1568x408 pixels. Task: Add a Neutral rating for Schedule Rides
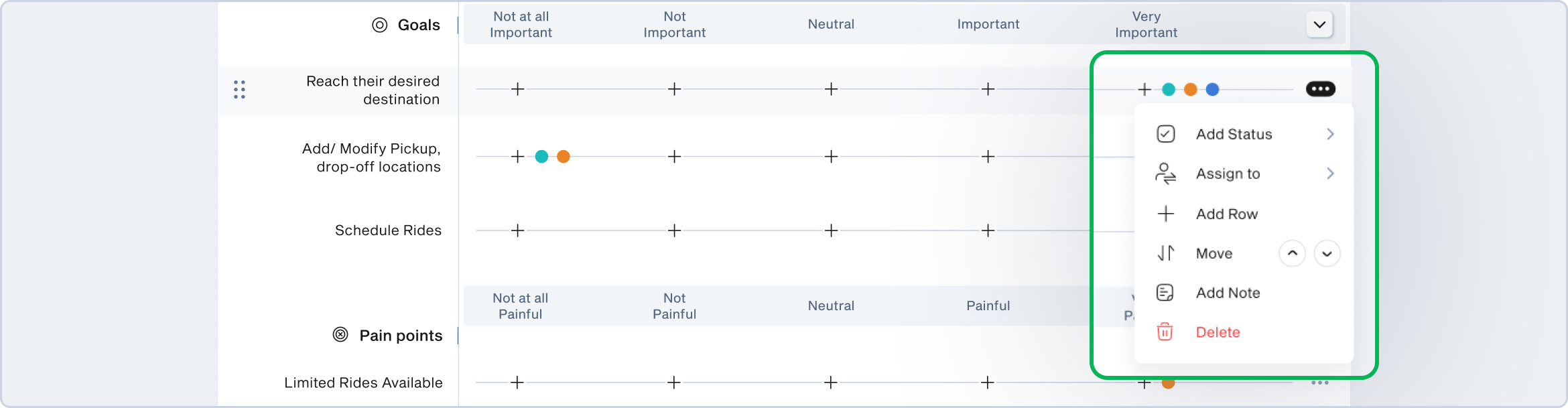[831, 230]
